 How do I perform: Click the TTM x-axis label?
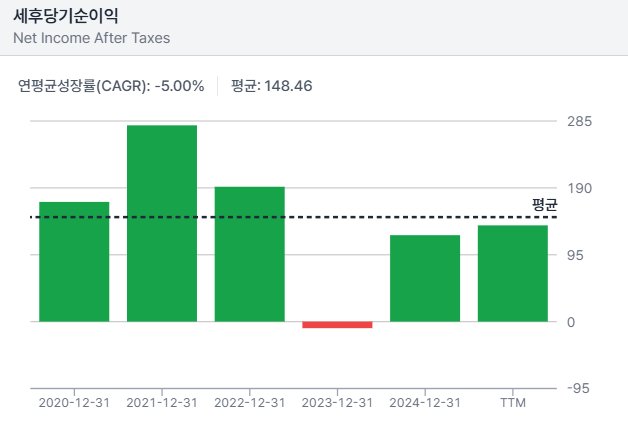[513, 402]
